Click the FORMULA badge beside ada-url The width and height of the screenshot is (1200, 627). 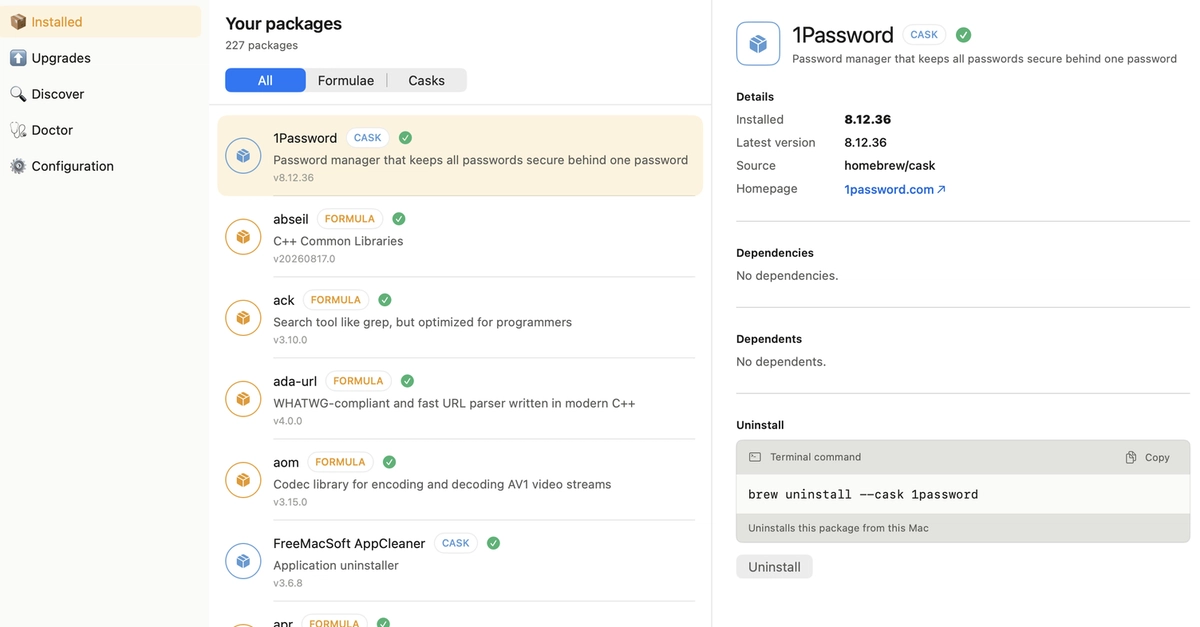358,381
